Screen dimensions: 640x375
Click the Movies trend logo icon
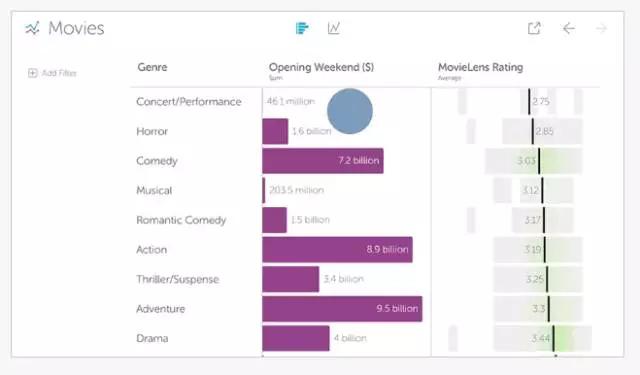[33, 28]
